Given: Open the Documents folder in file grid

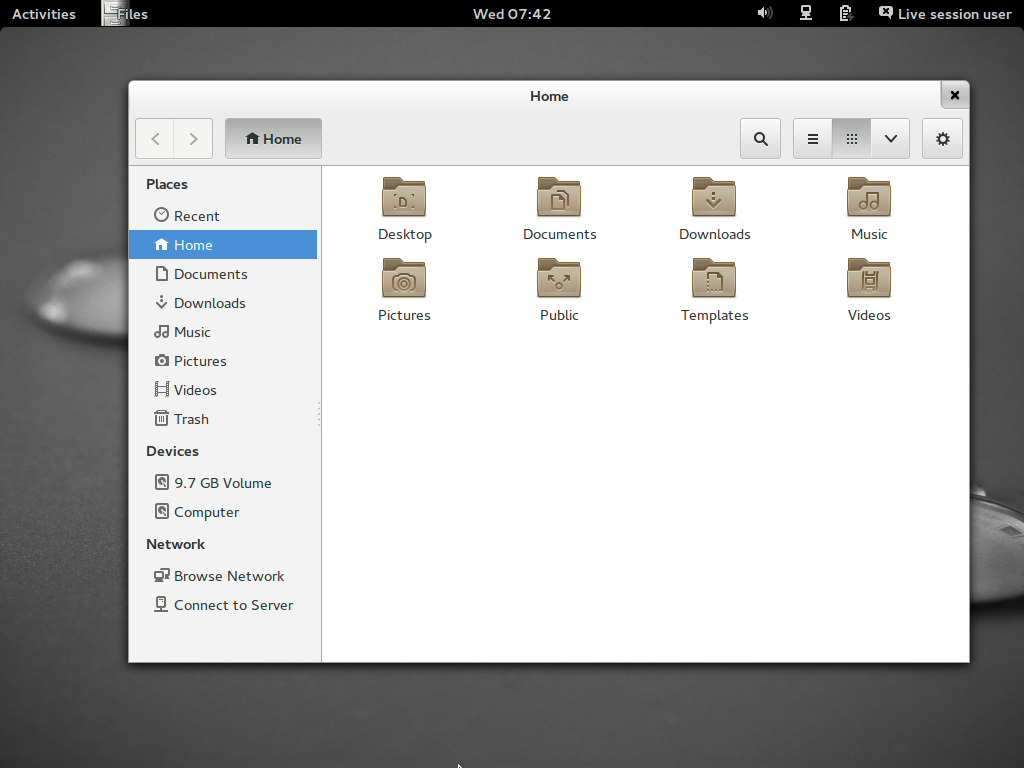Looking at the screenshot, I should coord(559,197).
